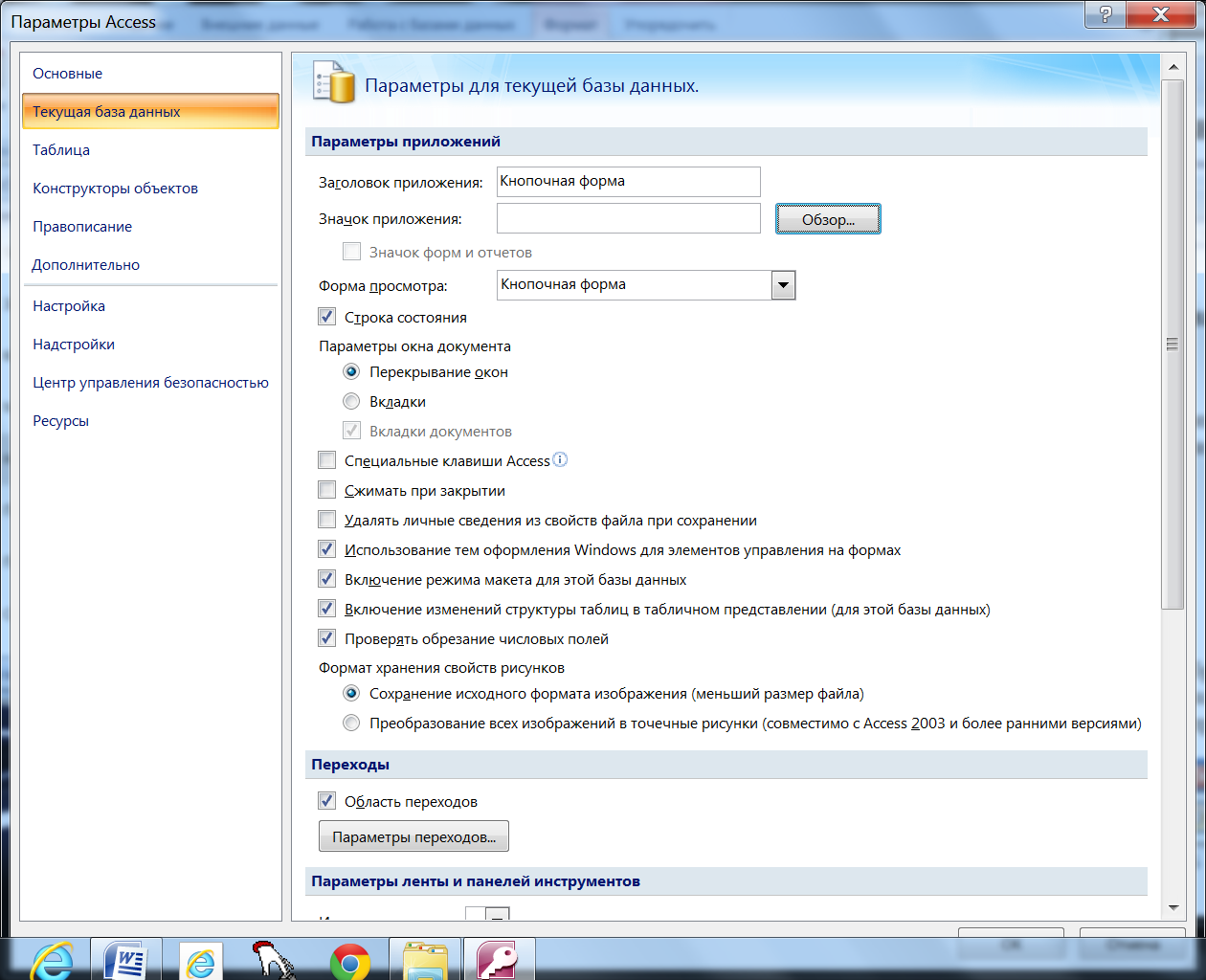Image resolution: width=1206 pixels, height=980 pixels.
Task: Open 'Настройка' options category
Action: (150, 306)
